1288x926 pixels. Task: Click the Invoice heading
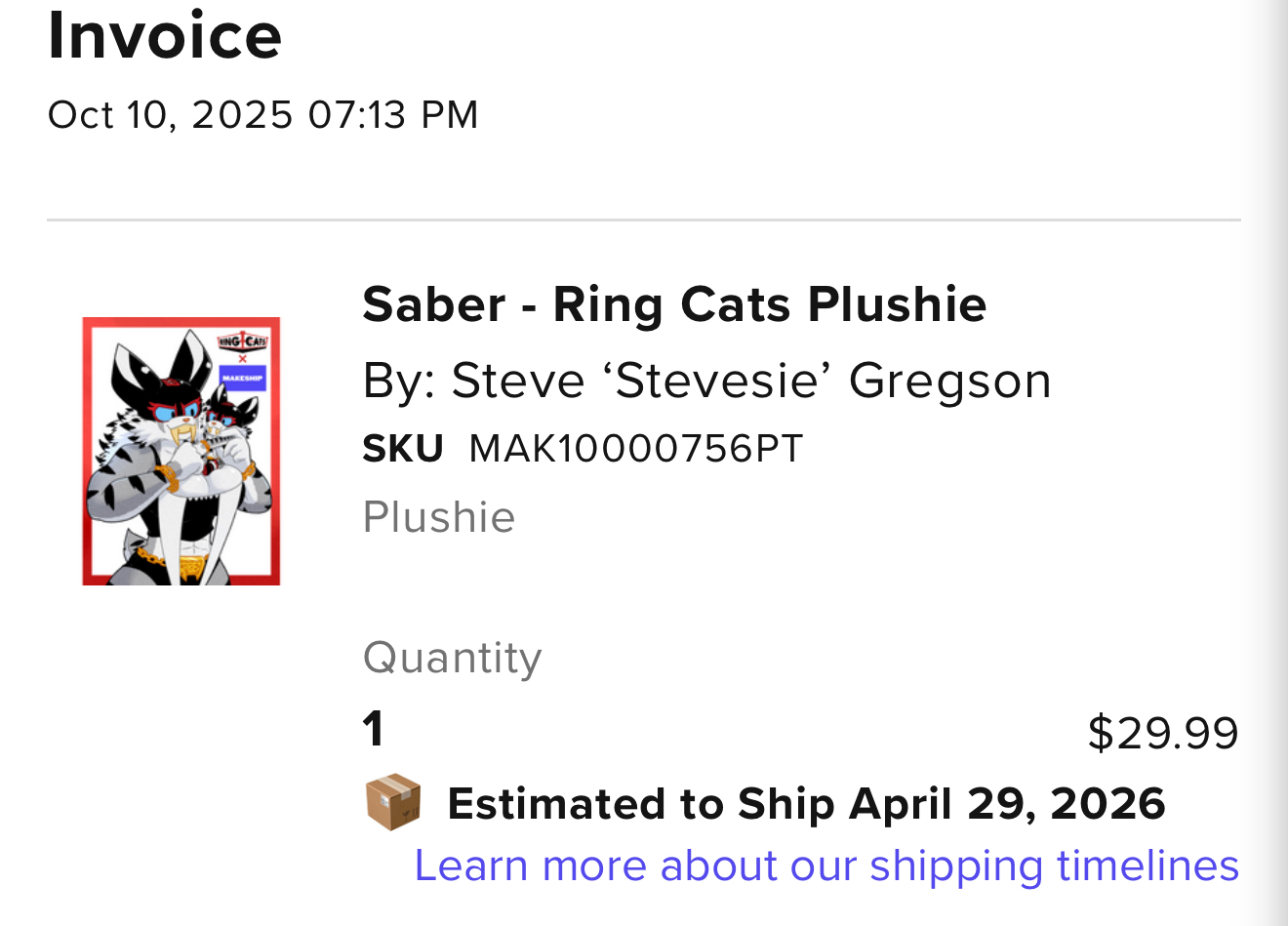[165, 35]
